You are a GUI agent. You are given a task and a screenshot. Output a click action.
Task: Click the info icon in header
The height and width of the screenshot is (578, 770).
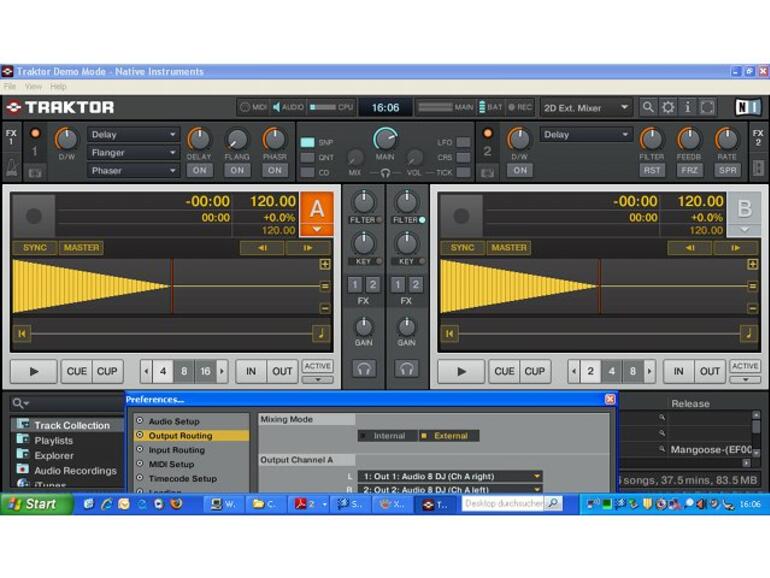[687, 107]
